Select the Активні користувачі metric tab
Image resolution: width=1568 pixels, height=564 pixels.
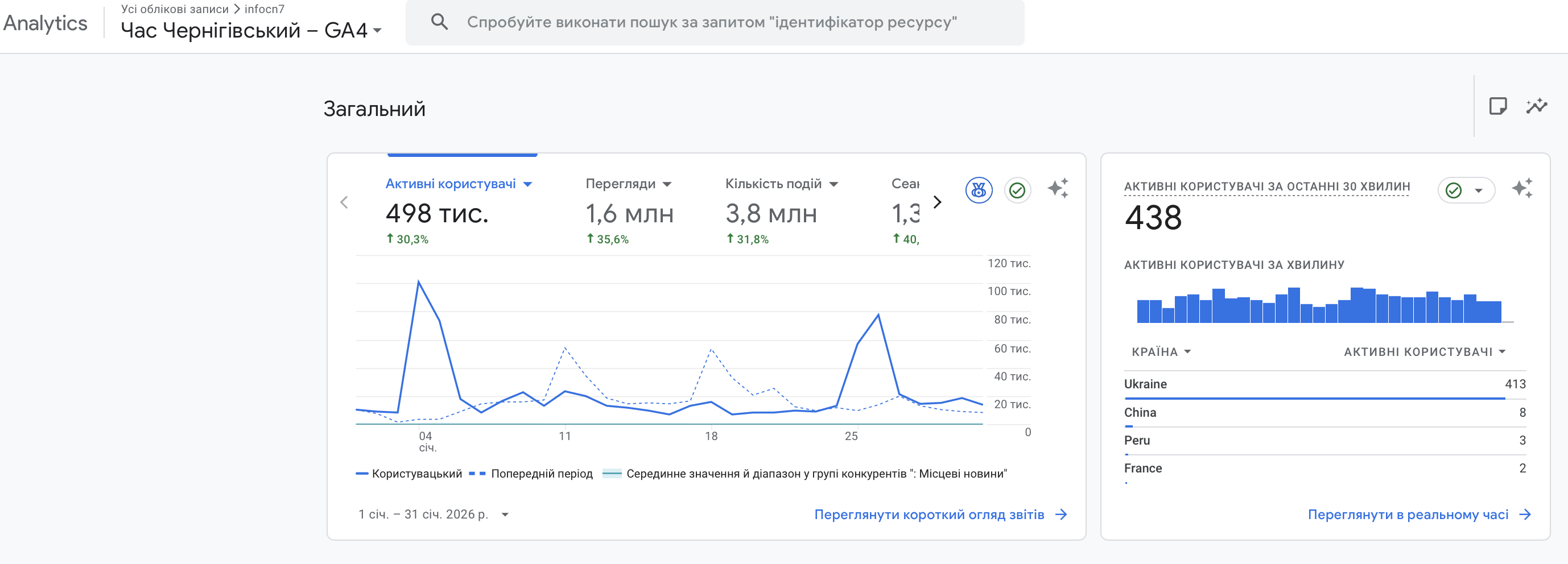459,184
